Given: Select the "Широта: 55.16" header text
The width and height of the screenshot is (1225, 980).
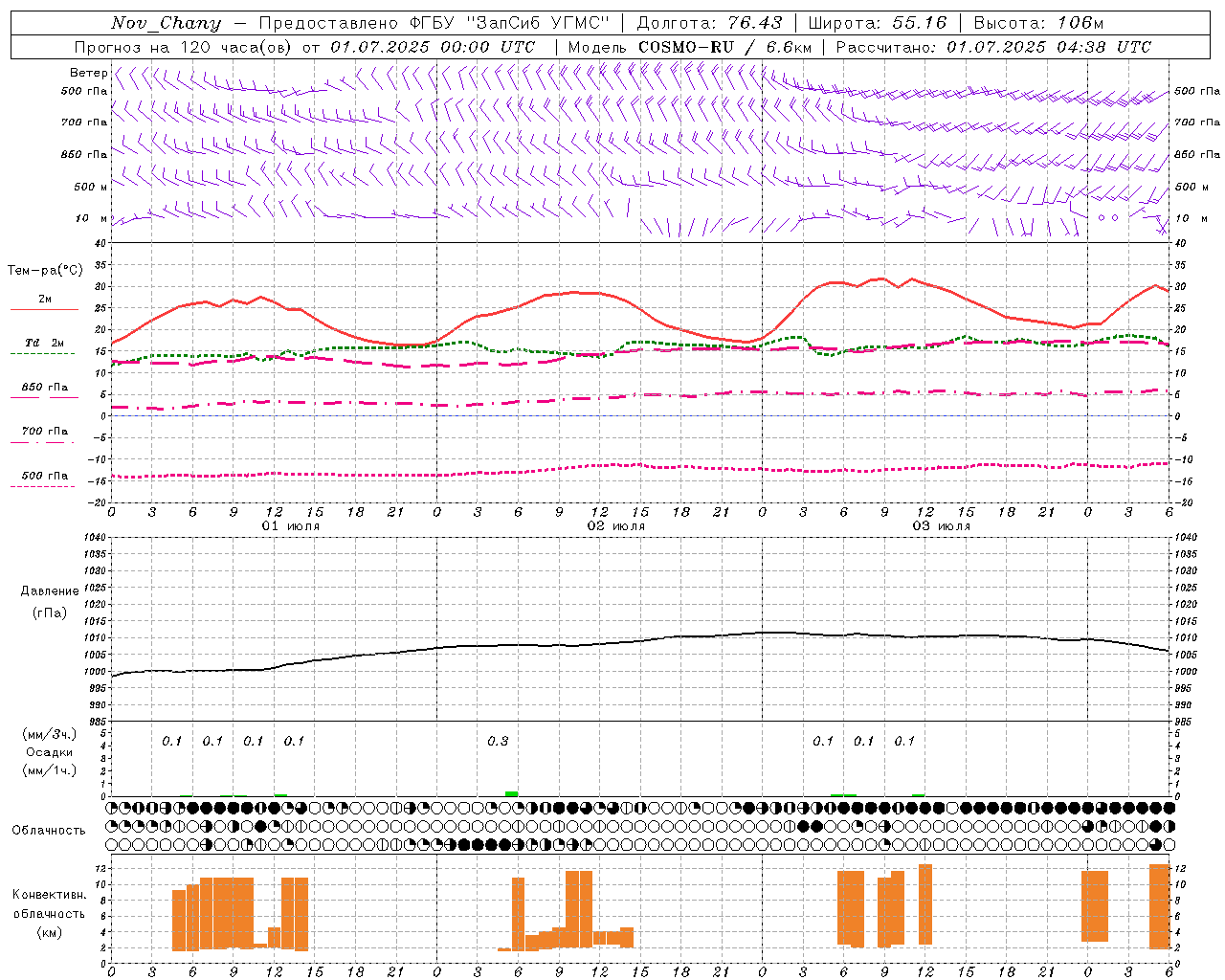Looking at the screenshot, I should click(878, 23).
